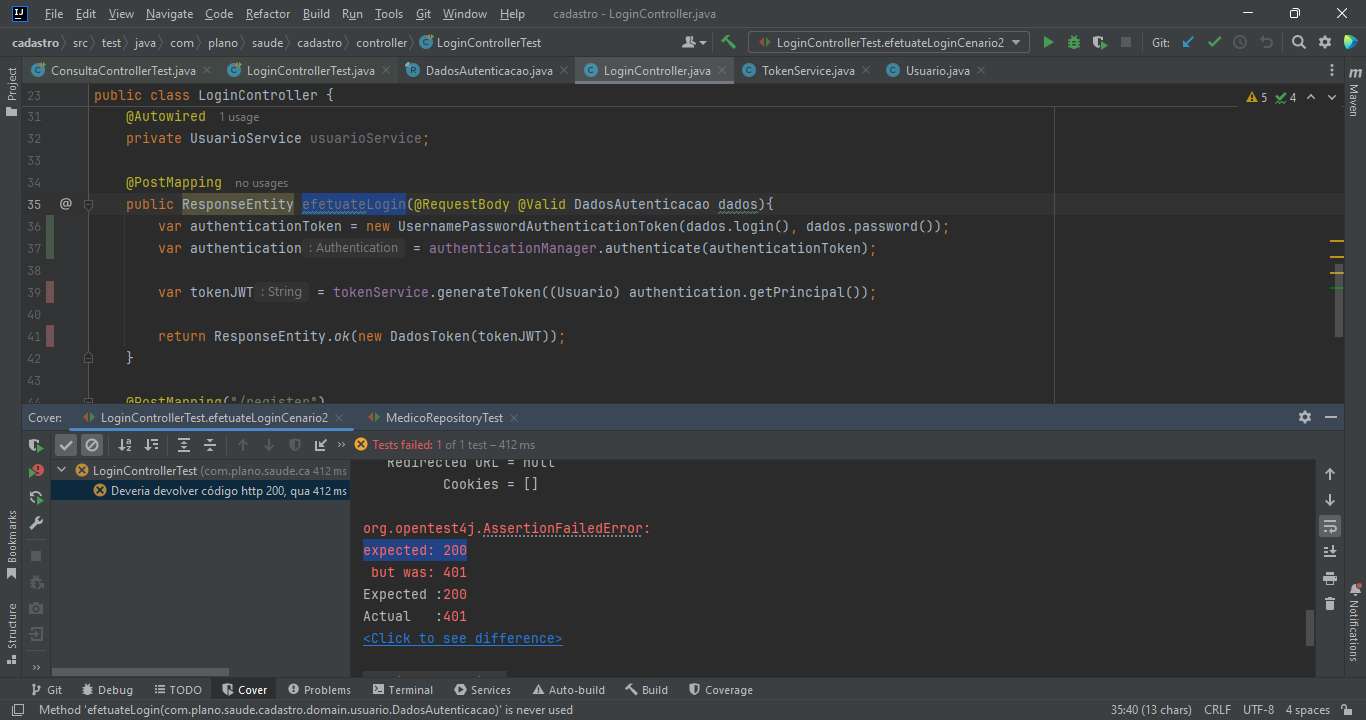Open the colorful JetBrains toolbox icon at top right
The width and height of the screenshot is (1366, 720).
point(1351,43)
